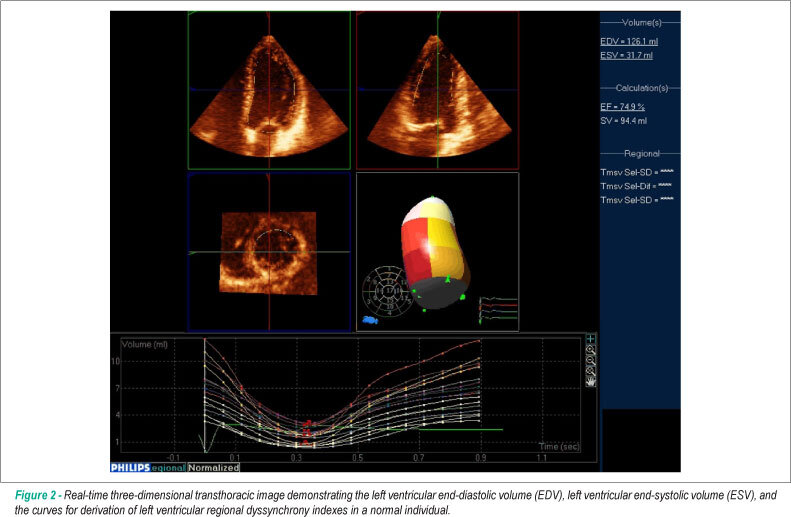Switch to the Normalized tab
The height and width of the screenshot is (517, 791).
213,468
